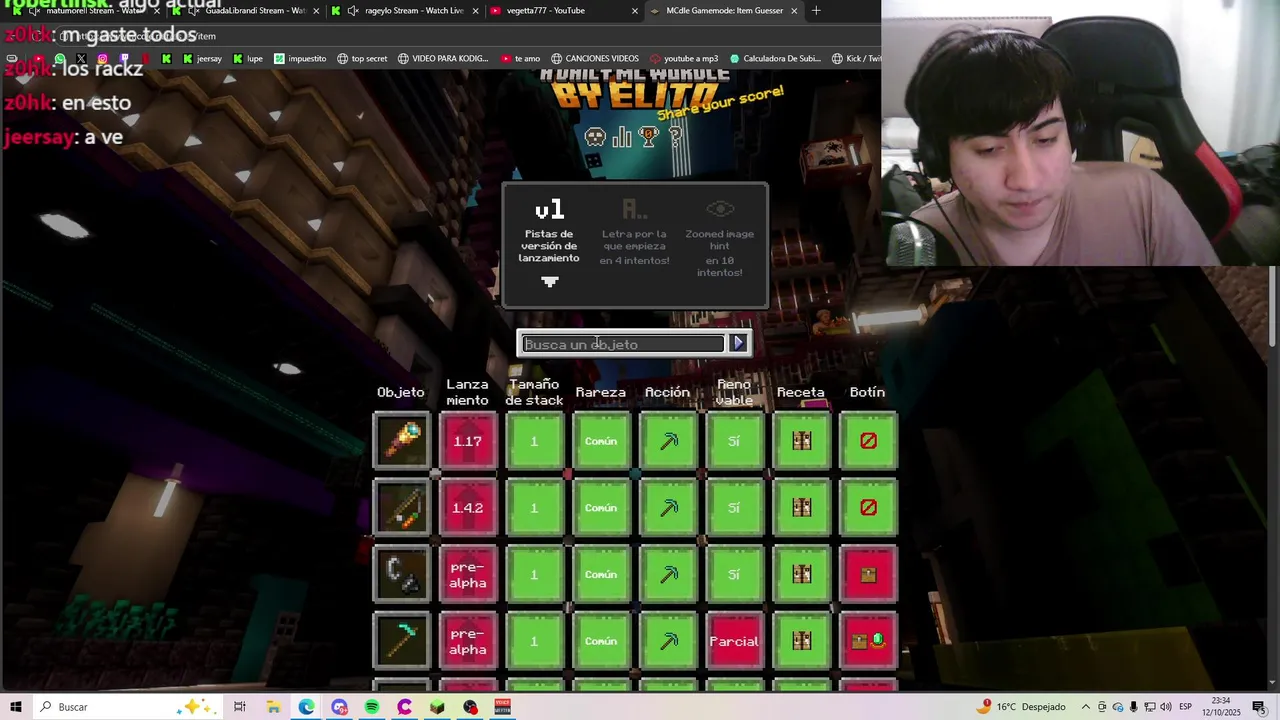Open the WhatsApp bookmark icon
Image resolution: width=1280 pixels, height=720 pixels.
point(60,59)
